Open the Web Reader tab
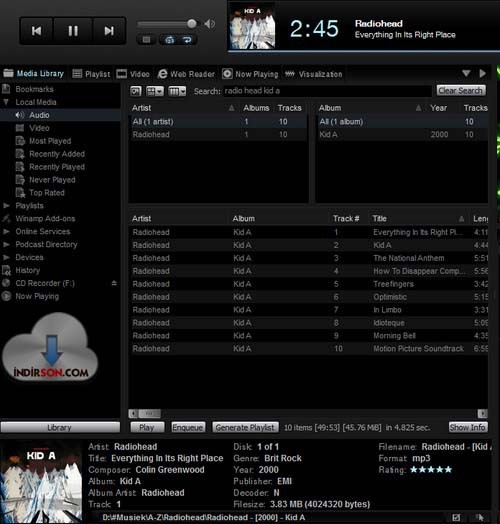 (186, 74)
